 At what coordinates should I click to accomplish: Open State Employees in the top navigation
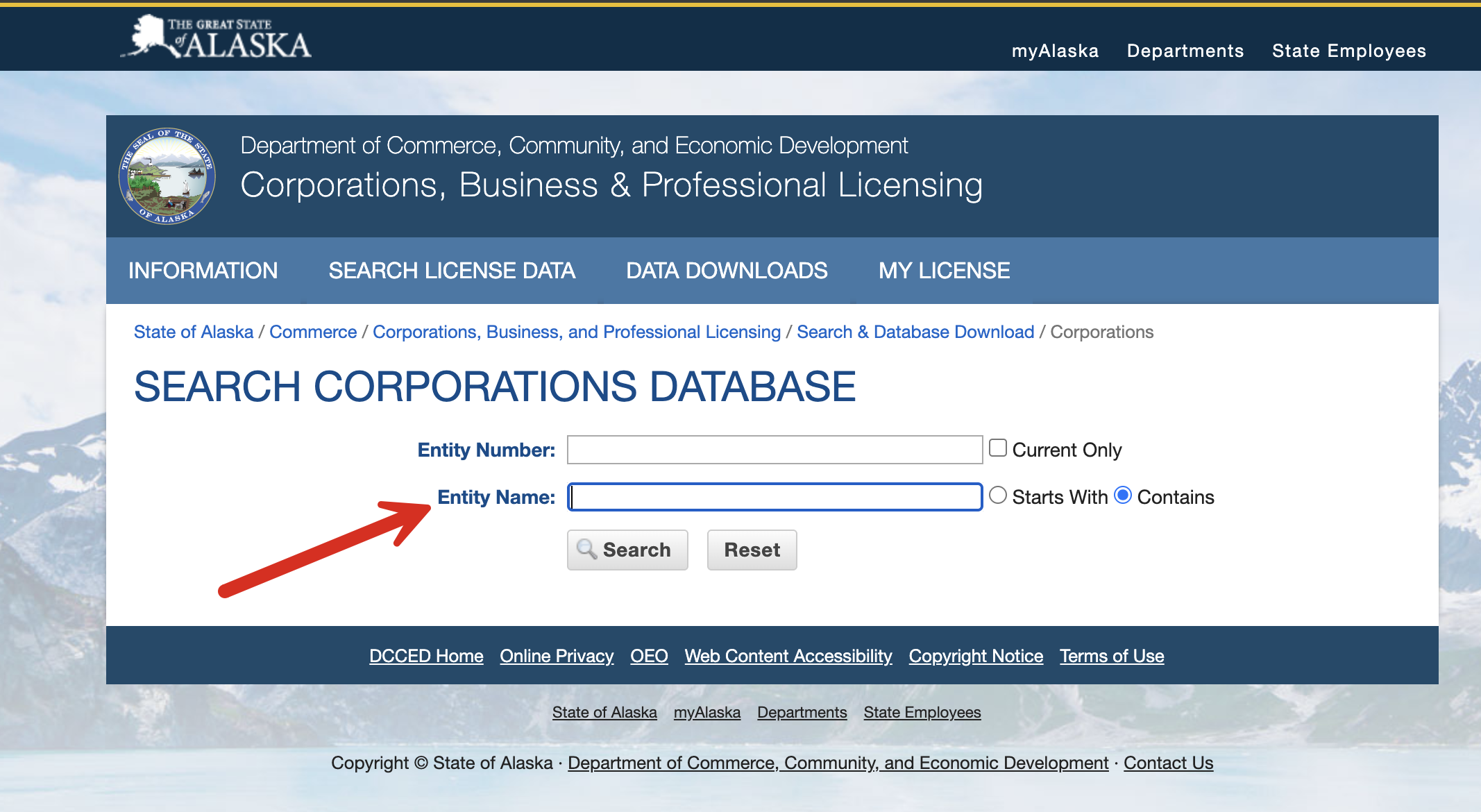coord(1349,51)
